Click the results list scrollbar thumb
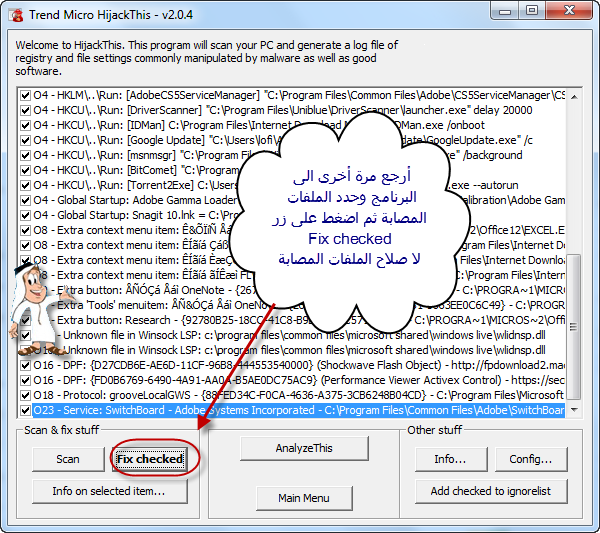The height and width of the screenshot is (533, 600). [574, 327]
